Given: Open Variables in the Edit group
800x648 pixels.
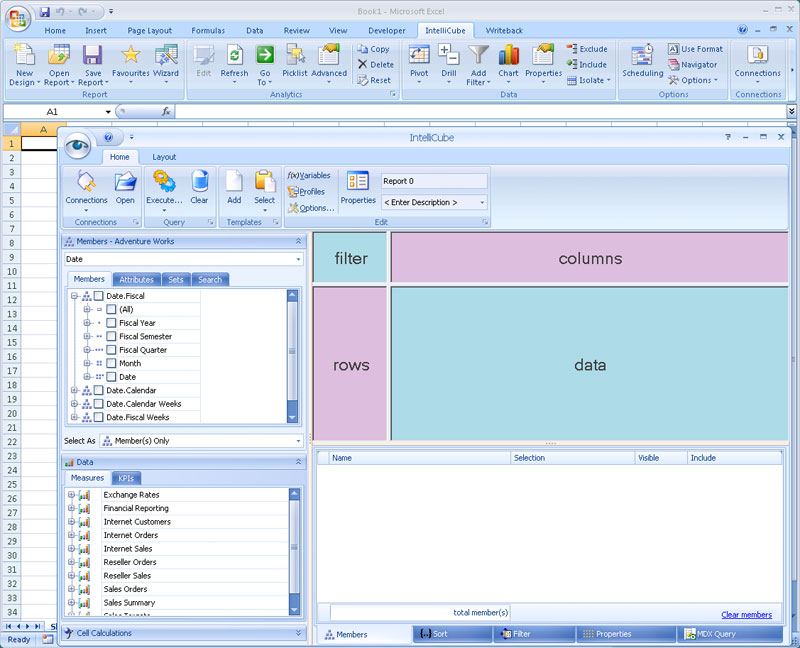Looking at the screenshot, I should 309,176.
